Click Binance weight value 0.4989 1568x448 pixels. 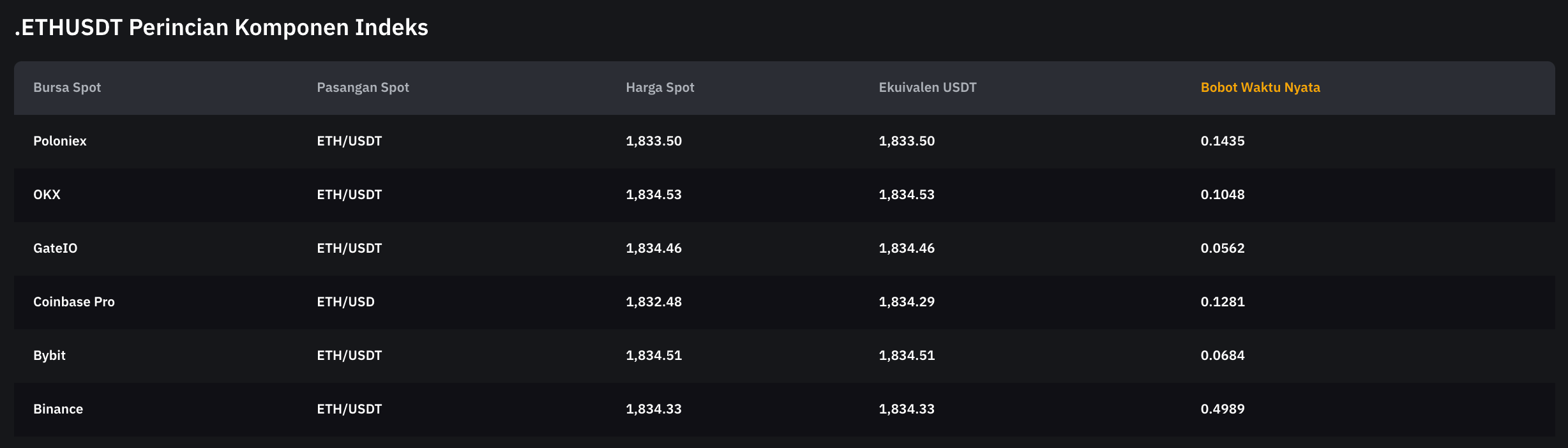1222,409
